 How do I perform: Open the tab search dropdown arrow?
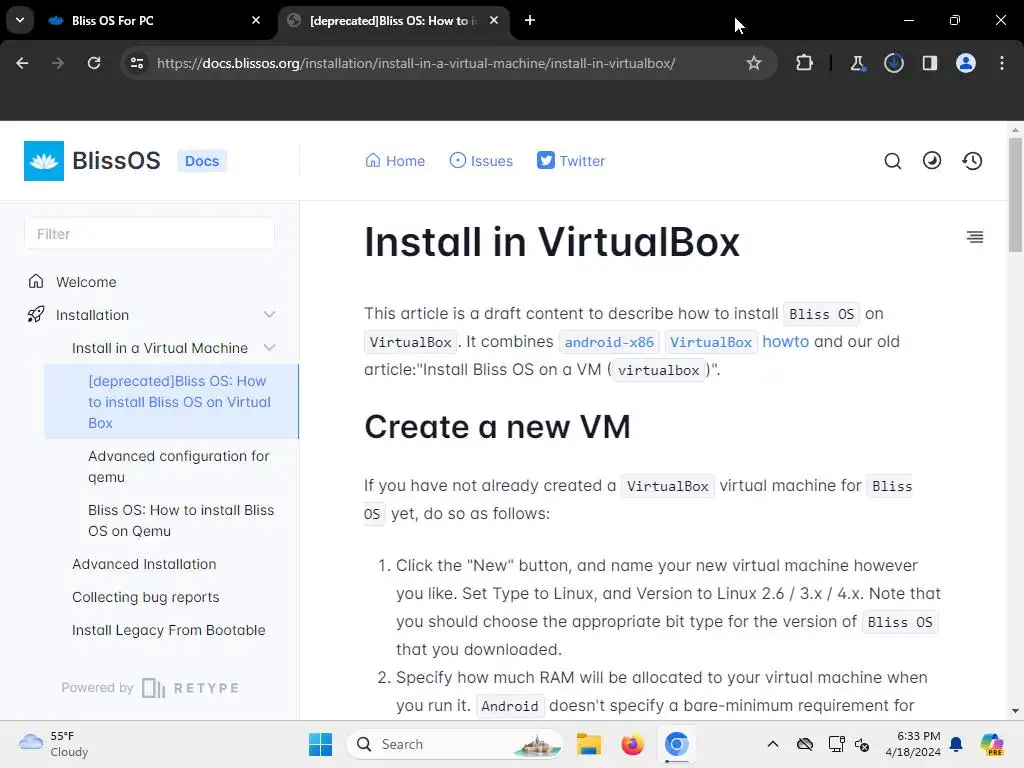20,20
